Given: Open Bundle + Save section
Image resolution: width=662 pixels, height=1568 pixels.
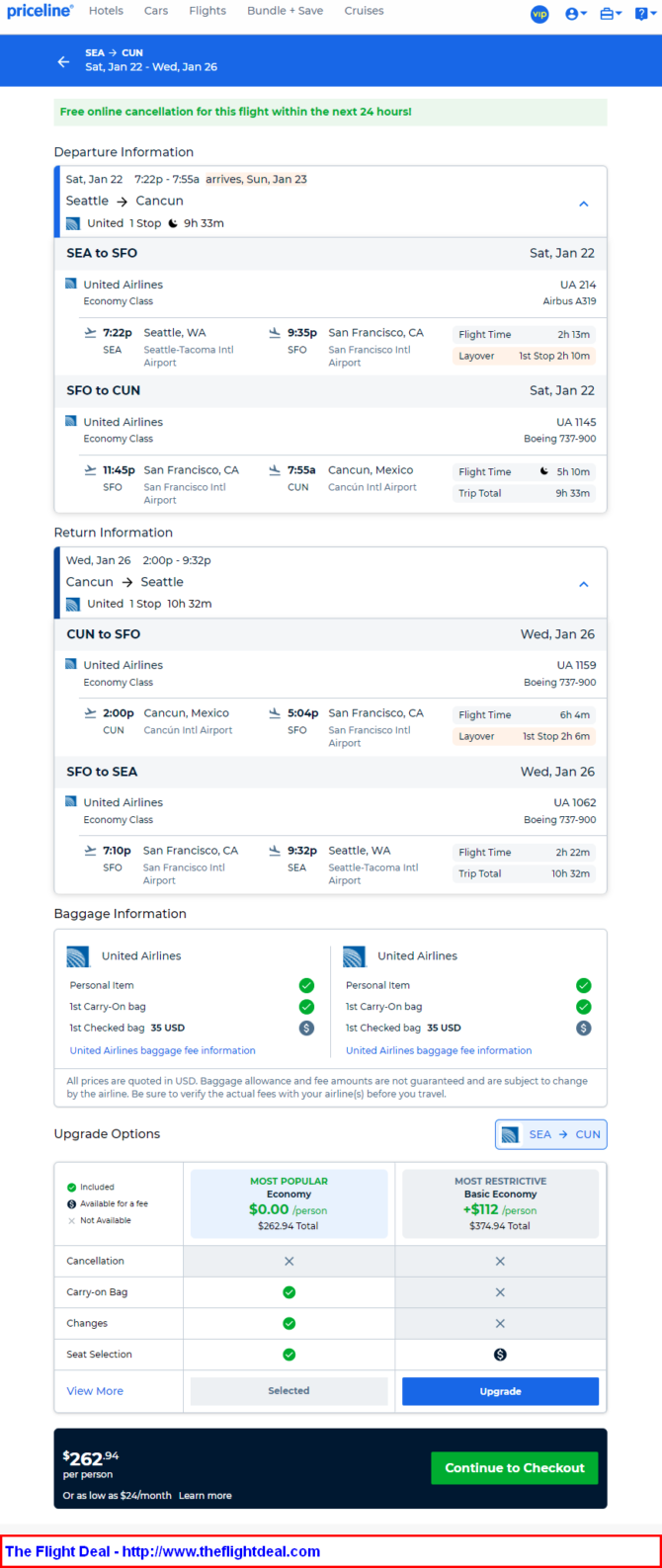Looking at the screenshot, I should click(286, 11).
